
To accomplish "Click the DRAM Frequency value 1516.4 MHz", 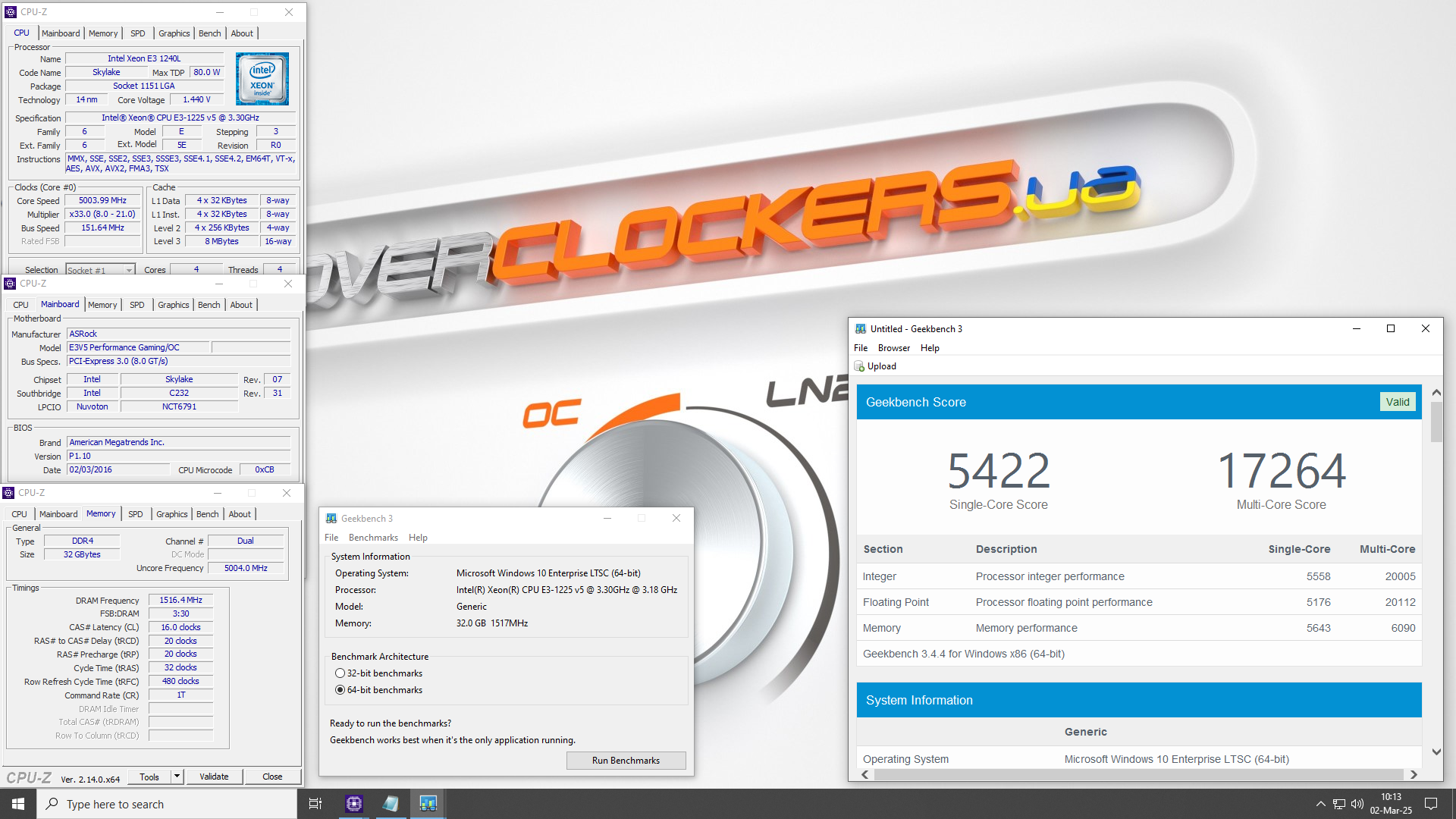I will [x=181, y=600].
